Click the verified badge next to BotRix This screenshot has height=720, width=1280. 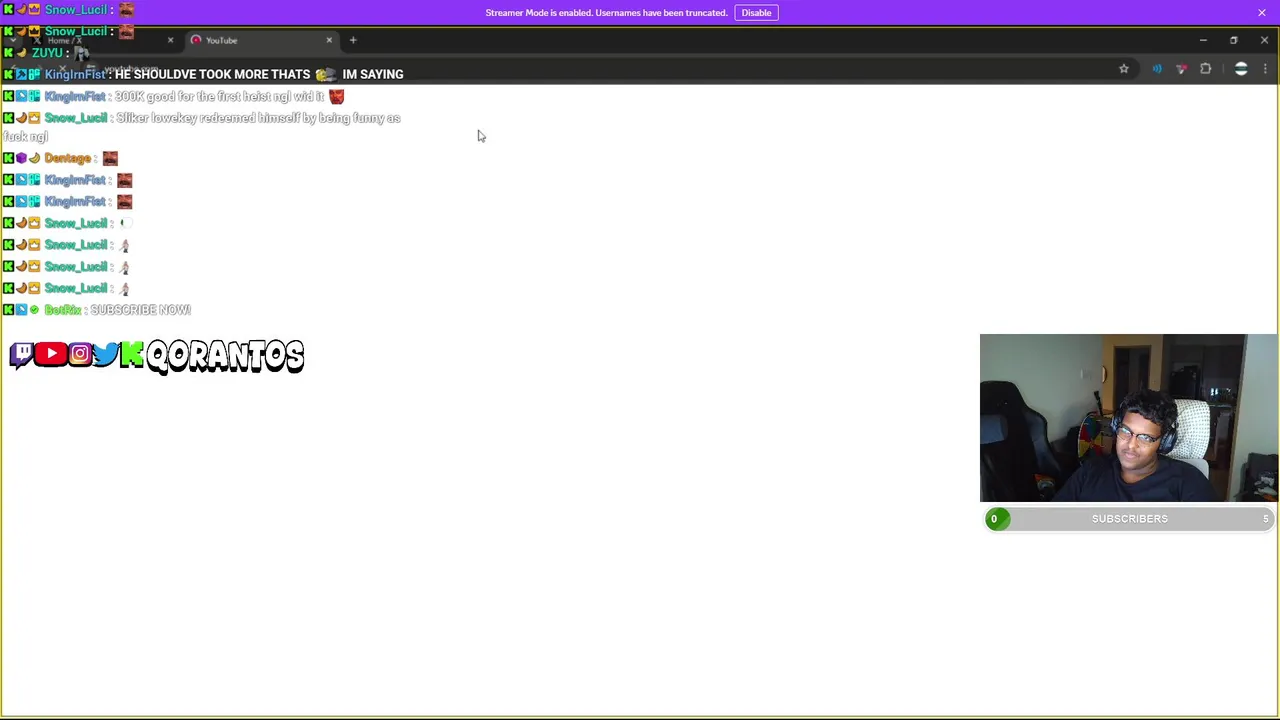(34, 310)
